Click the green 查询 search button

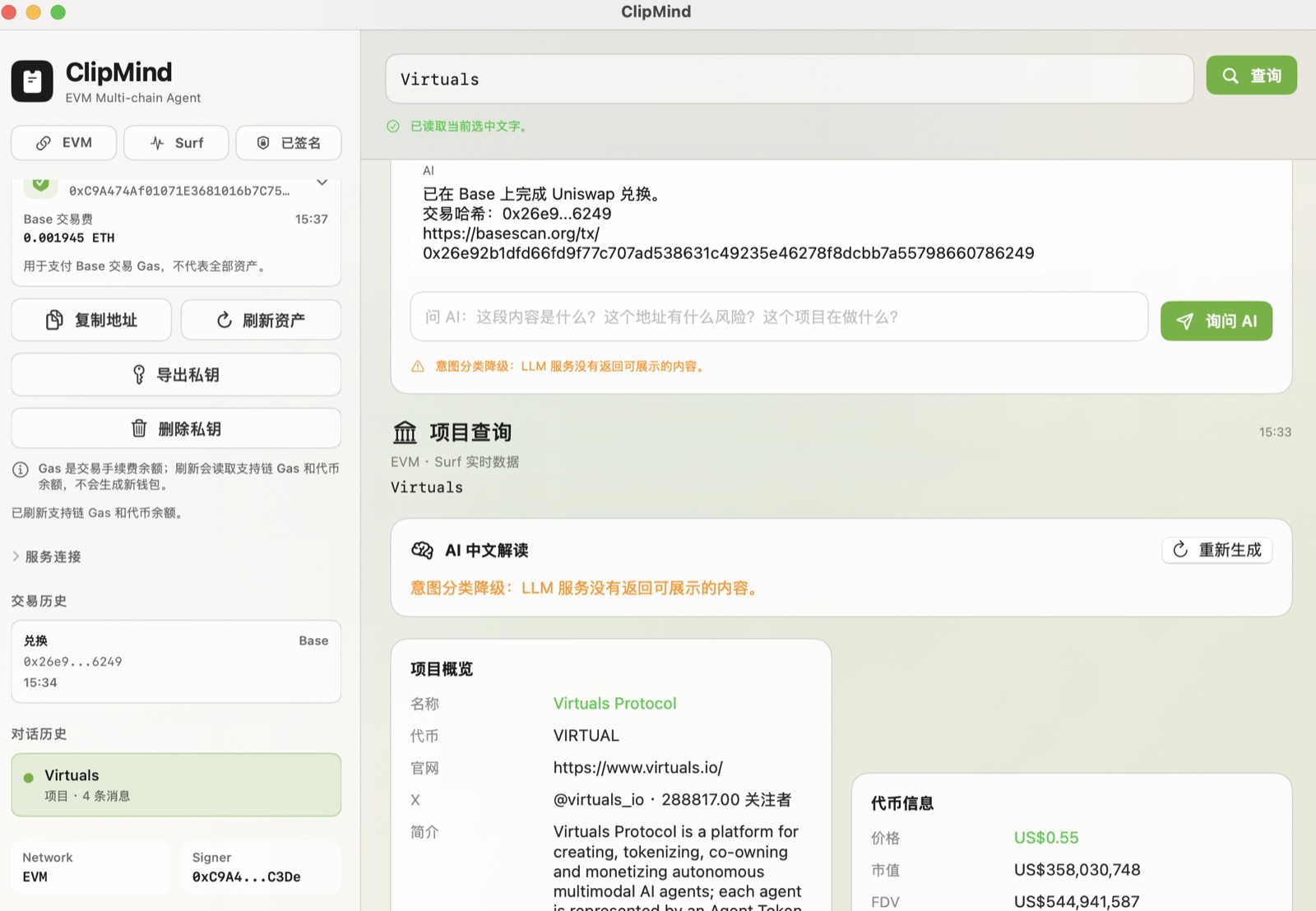pos(1251,76)
